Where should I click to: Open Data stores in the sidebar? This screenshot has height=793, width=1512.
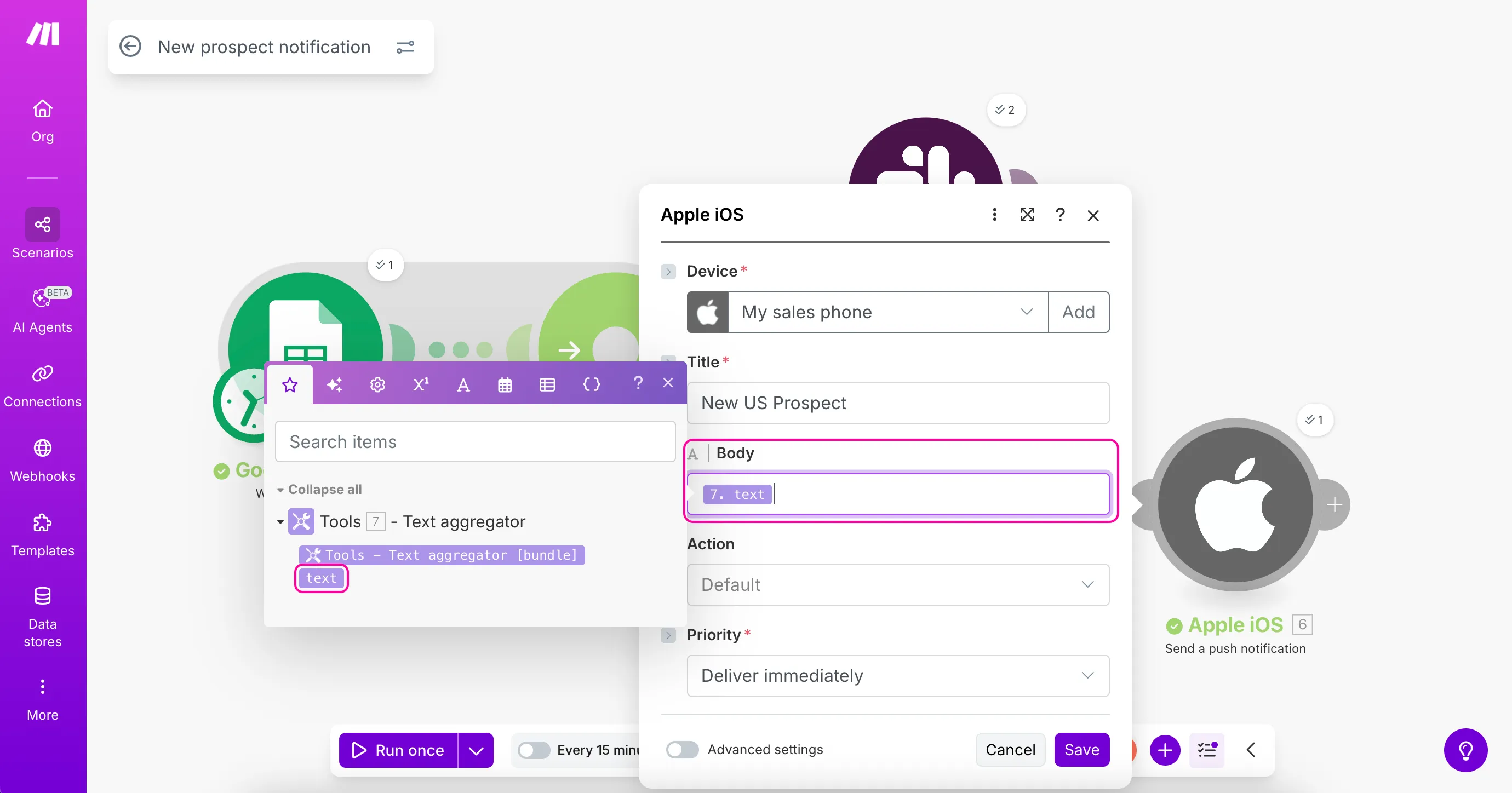(x=42, y=617)
